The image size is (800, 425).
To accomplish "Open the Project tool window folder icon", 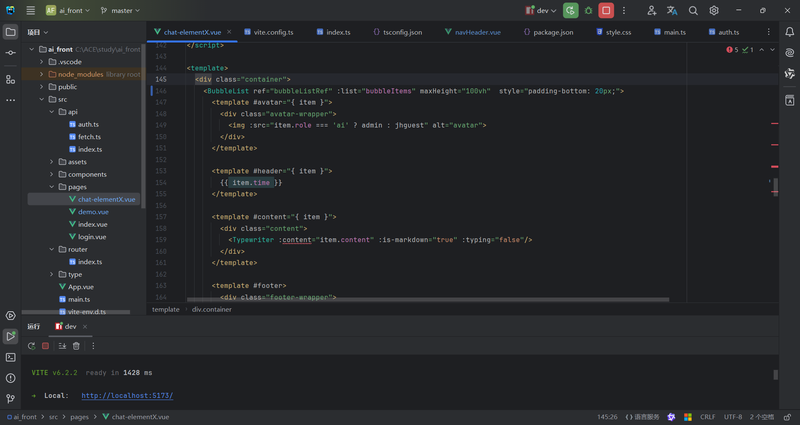I will pos(10,32).
